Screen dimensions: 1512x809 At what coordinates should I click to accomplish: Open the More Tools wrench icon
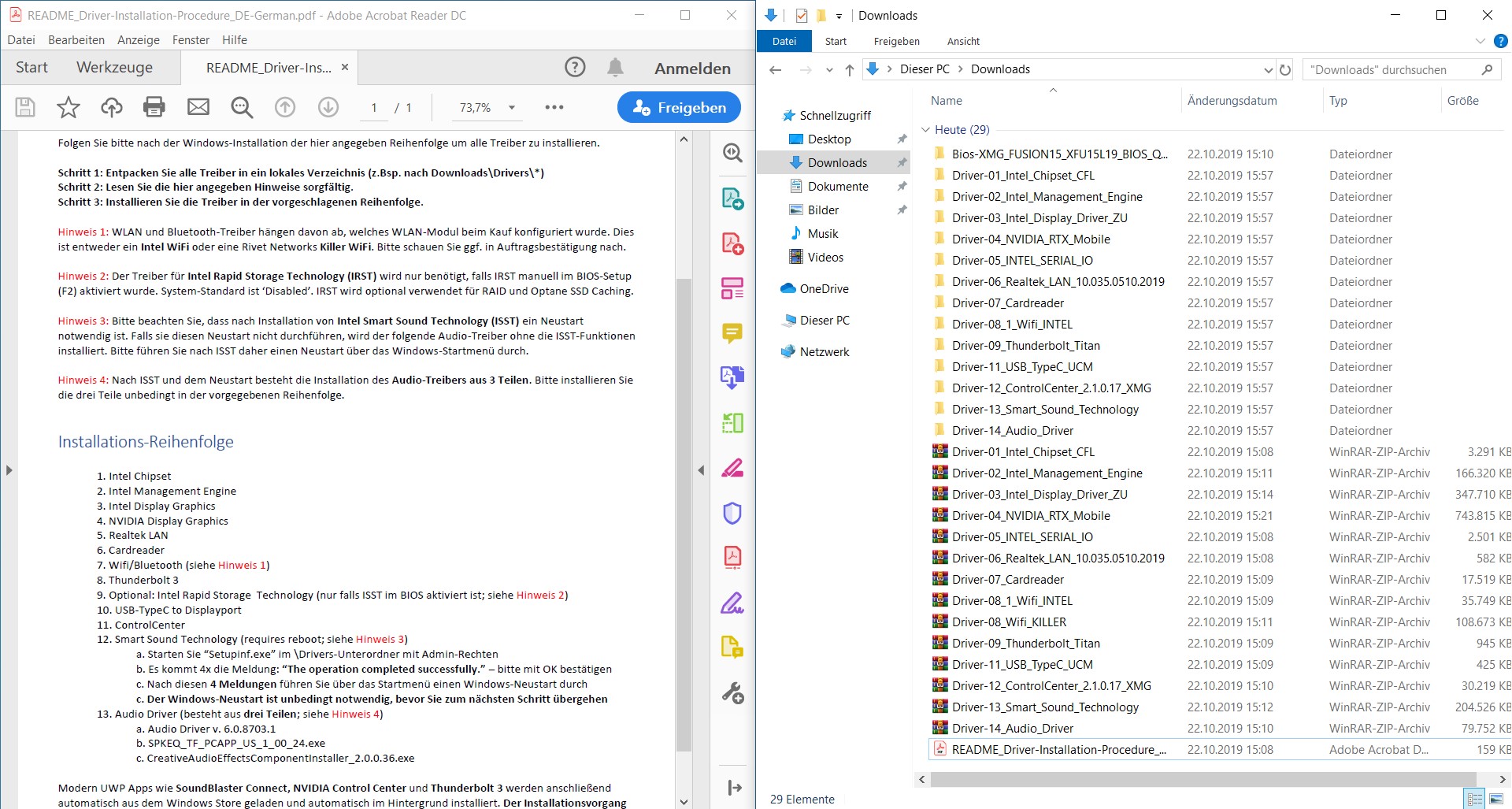(x=732, y=693)
